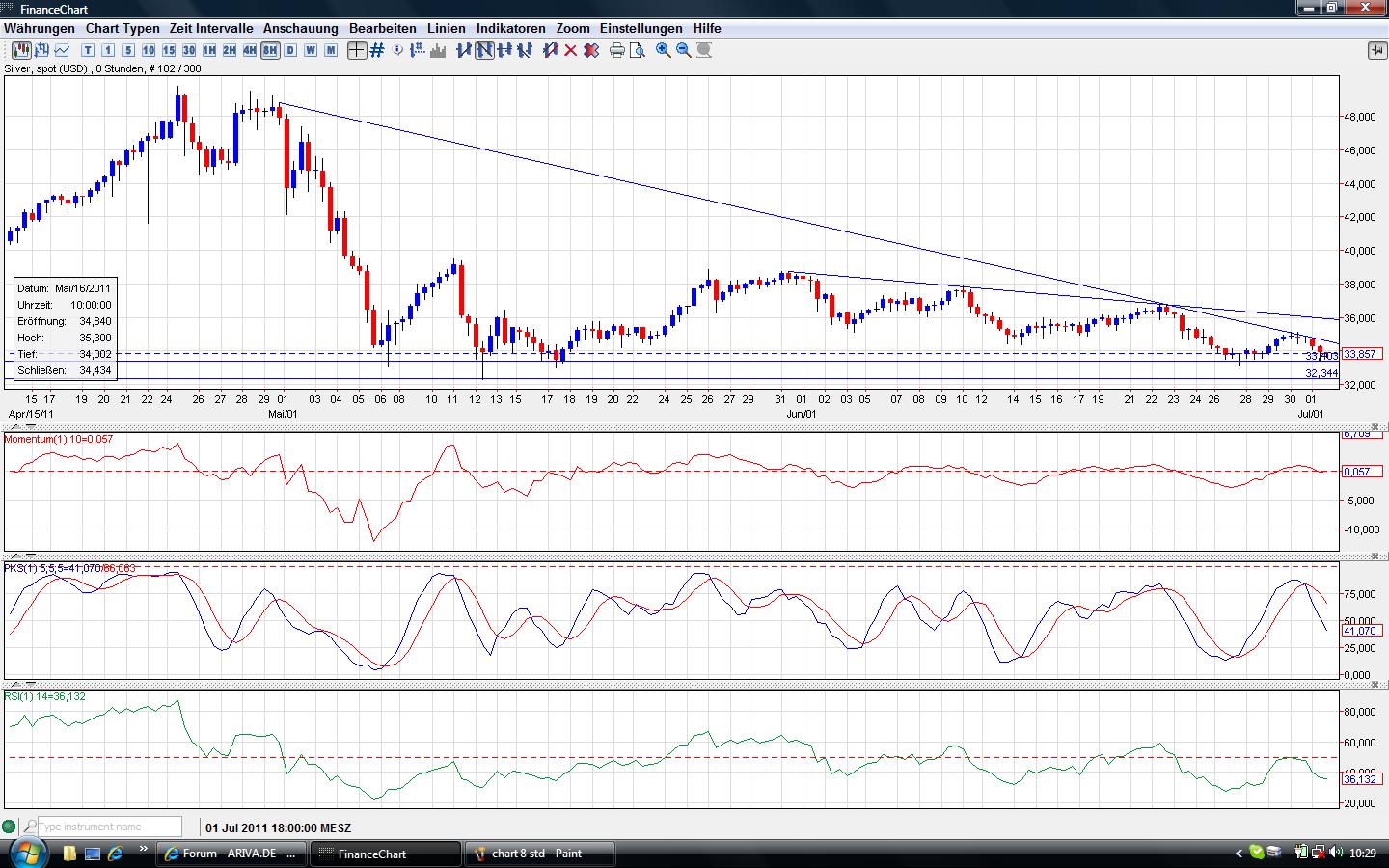
Task: Open the Währungen menu
Action: point(40,29)
